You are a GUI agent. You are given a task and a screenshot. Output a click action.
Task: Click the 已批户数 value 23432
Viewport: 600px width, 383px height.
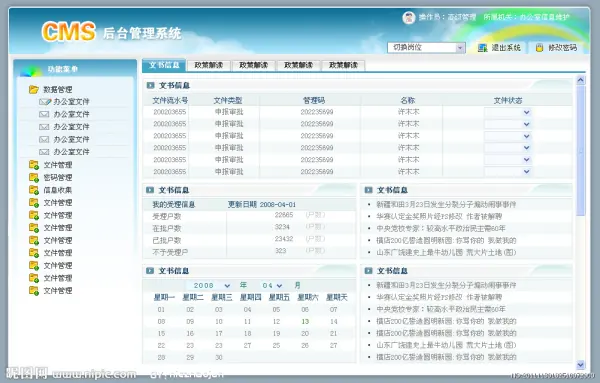pos(284,239)
